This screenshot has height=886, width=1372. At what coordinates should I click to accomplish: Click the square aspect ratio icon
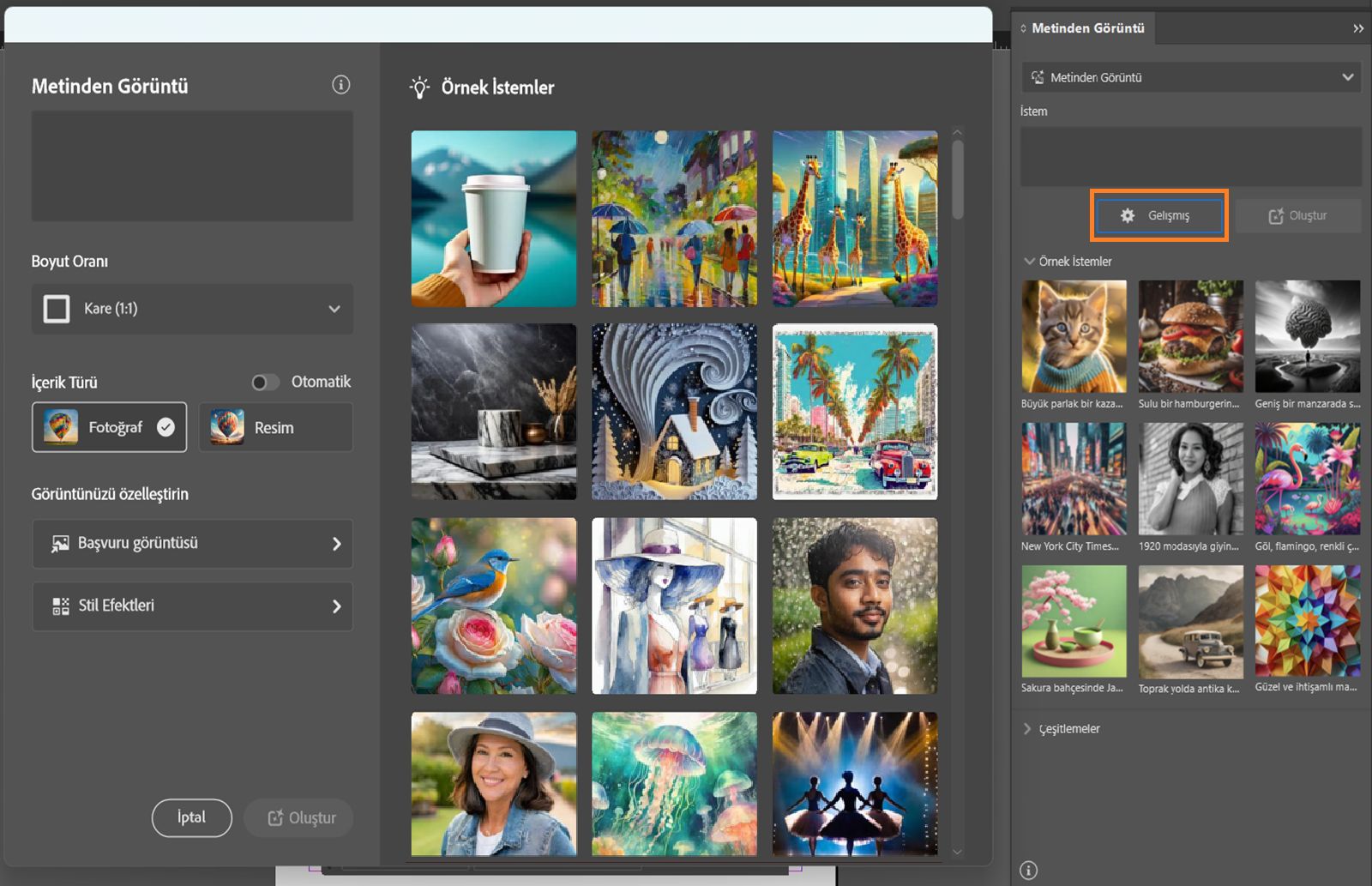[57, 309]
